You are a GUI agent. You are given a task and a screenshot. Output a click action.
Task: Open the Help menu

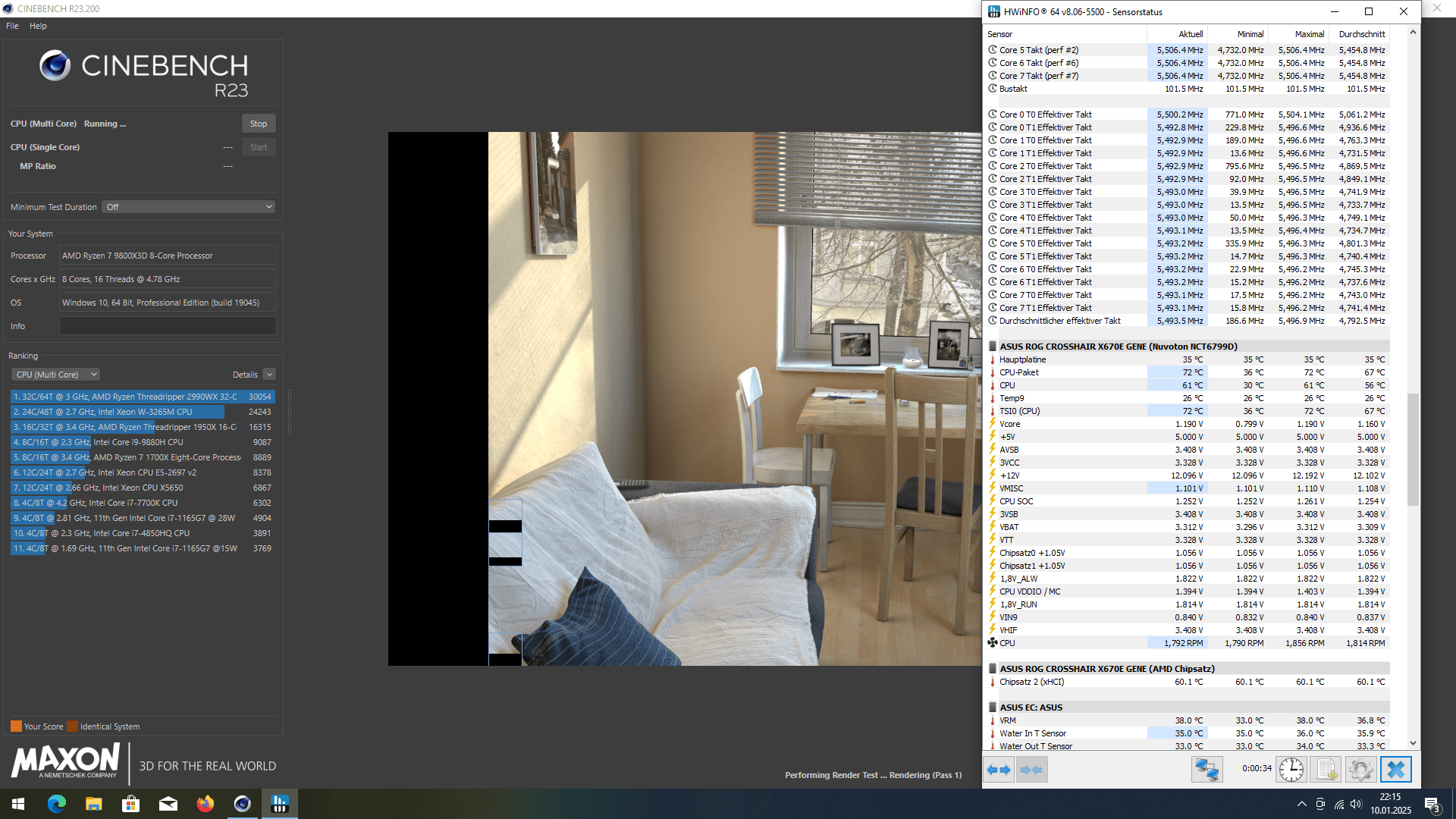click(x=38, y=26)
